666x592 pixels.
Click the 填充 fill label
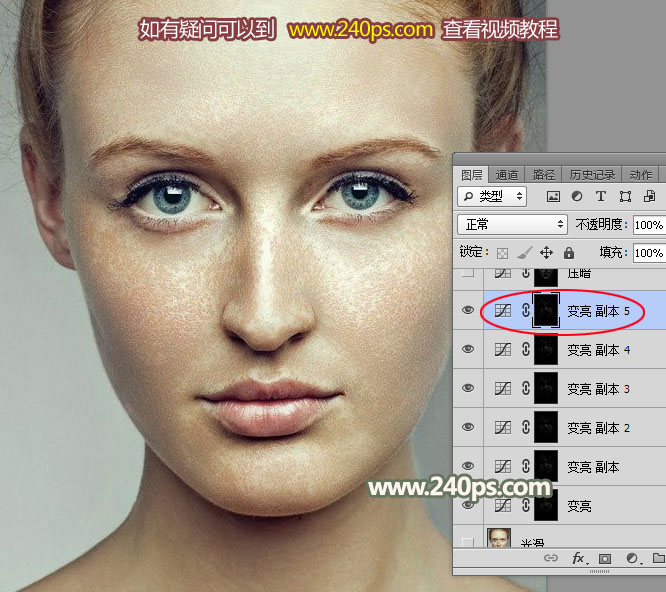pos(613,252)
